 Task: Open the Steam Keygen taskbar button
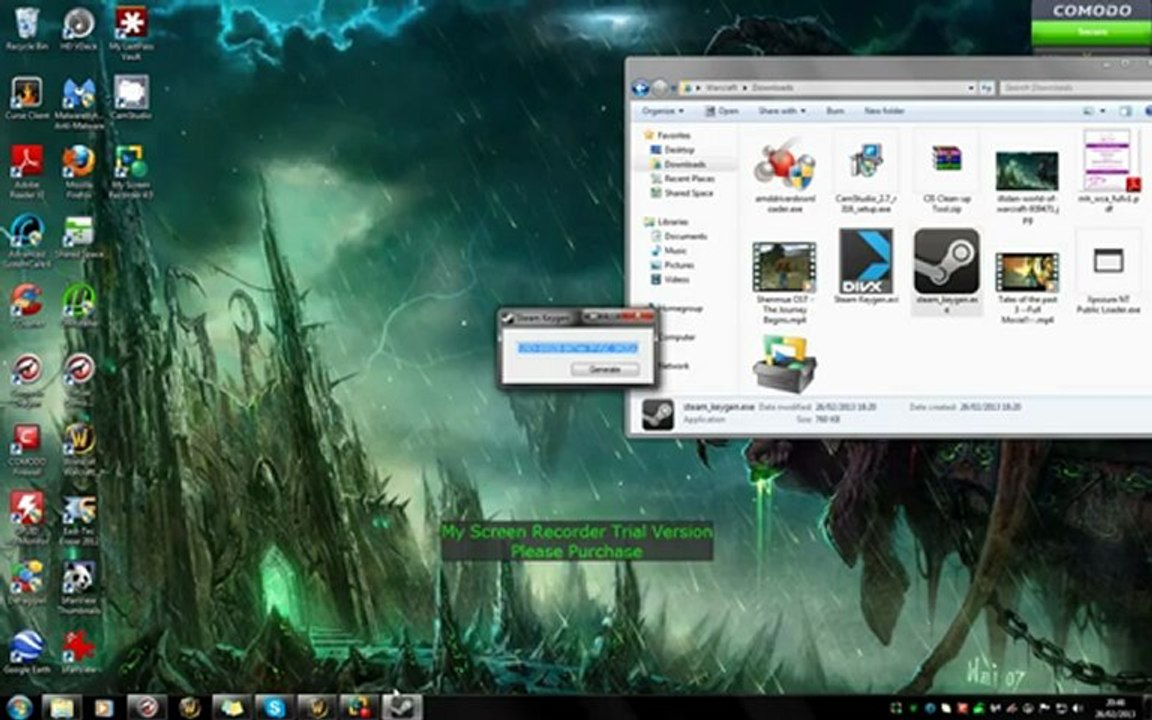pos(402,707)
